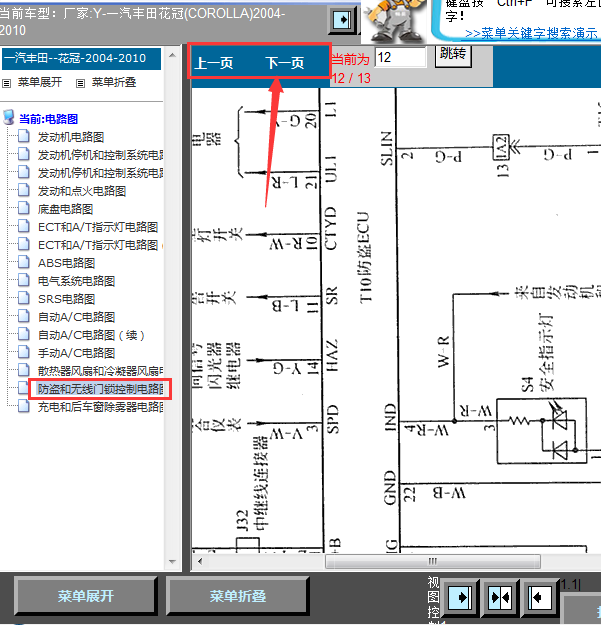This screenshot has width=601, height=625.
Task: Focus the current page number field
Action: tap(400, 57)
